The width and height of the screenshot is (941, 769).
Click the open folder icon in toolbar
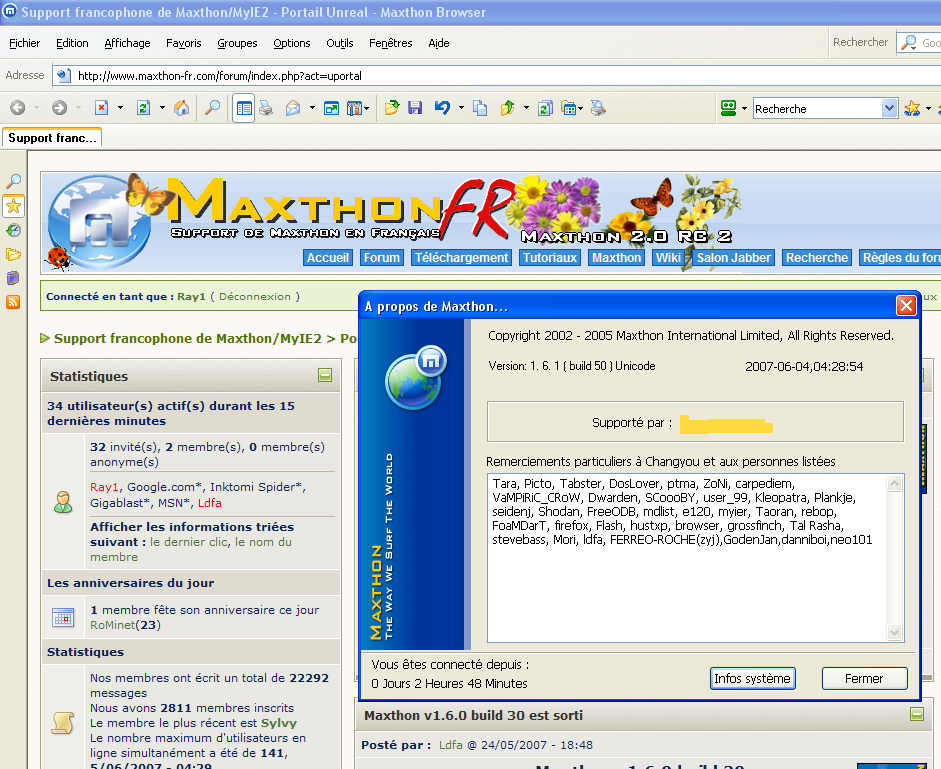392,108
